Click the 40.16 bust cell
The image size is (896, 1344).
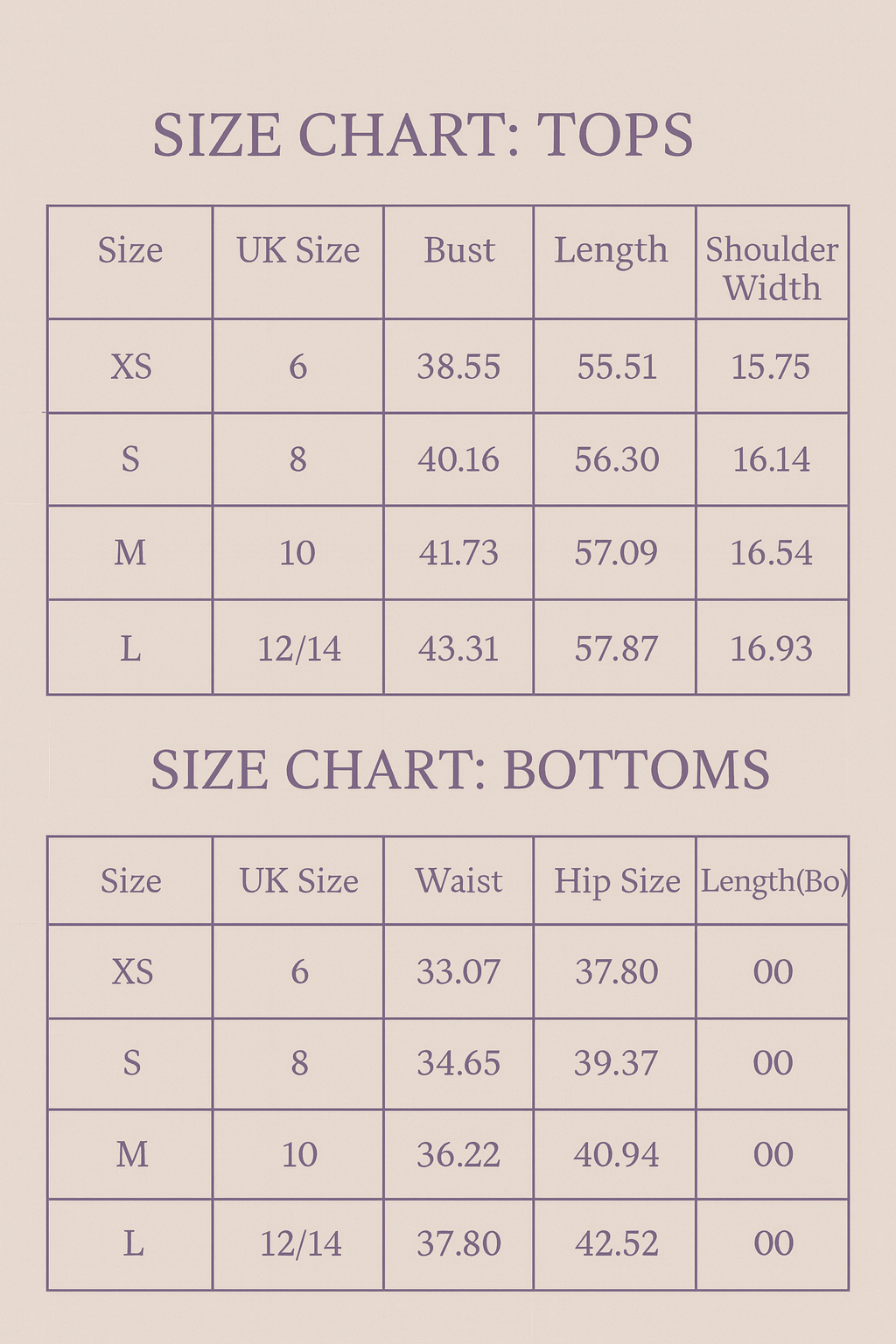click(458, 459)
